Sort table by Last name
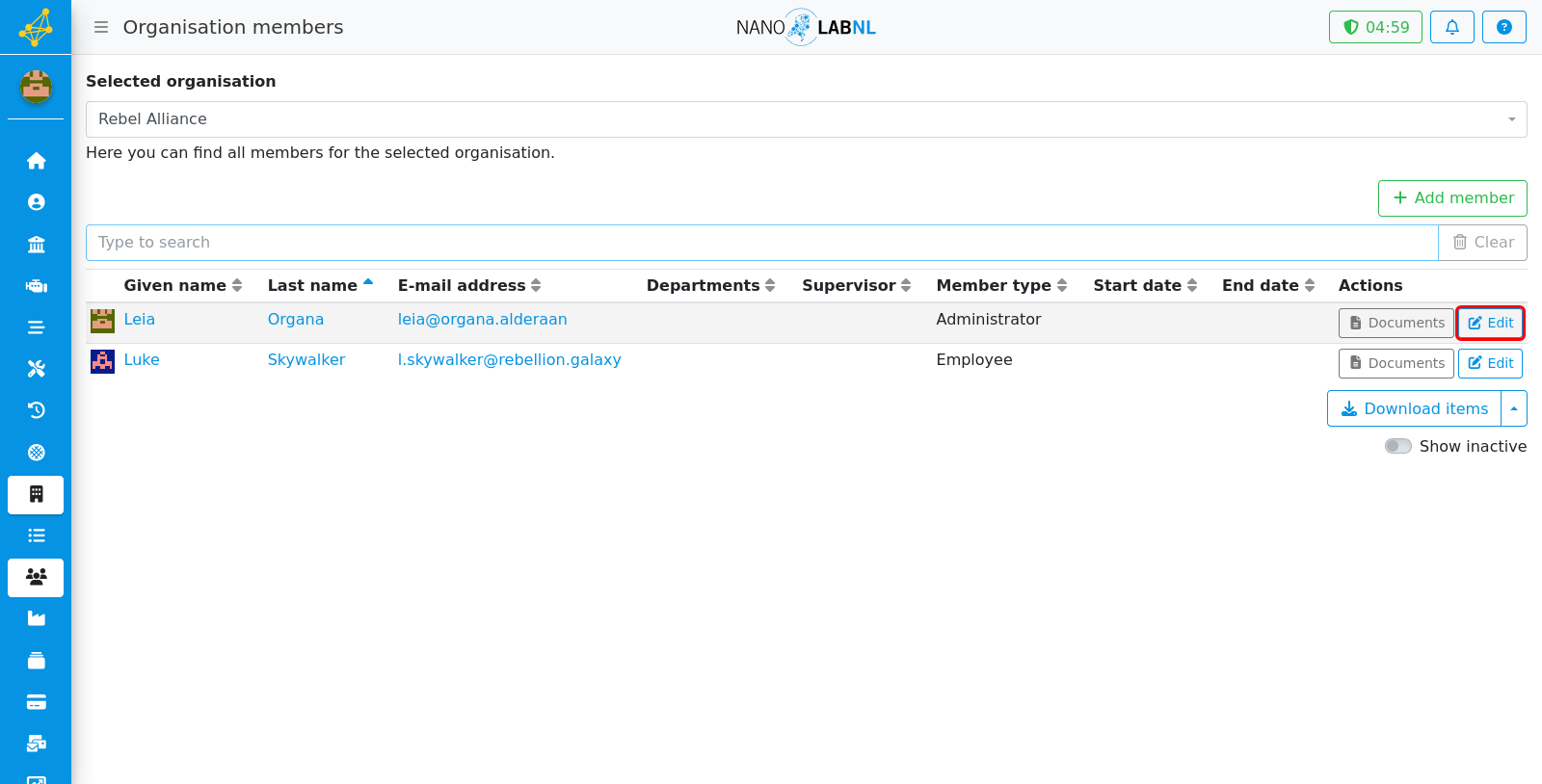Viewport: 1542px width, 784px height. (320, 285)
